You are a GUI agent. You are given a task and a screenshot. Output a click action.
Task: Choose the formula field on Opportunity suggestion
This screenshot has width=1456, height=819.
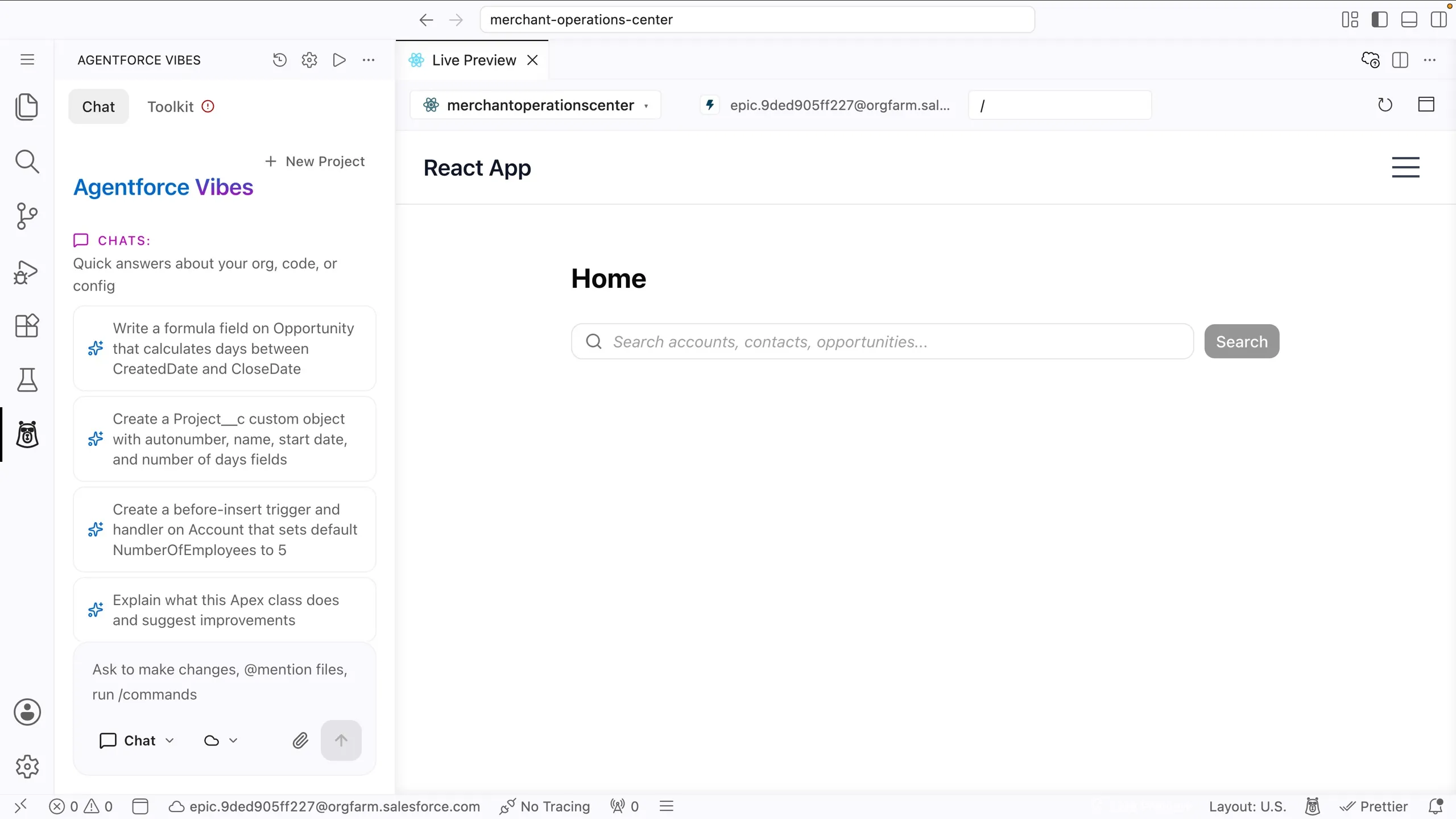click(x=224, y=348)
